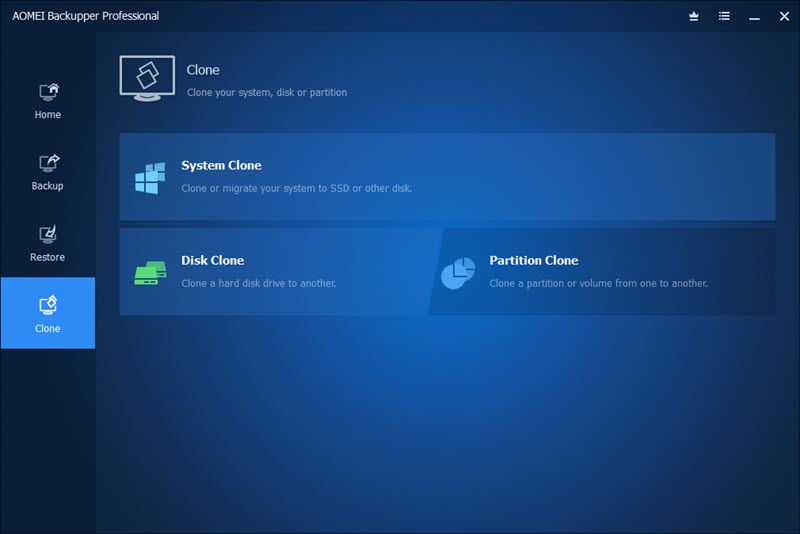This screenshot has width=800, height=534.
Task: Click 'Clone a hard disk drive to another' text
Action: 259,283
